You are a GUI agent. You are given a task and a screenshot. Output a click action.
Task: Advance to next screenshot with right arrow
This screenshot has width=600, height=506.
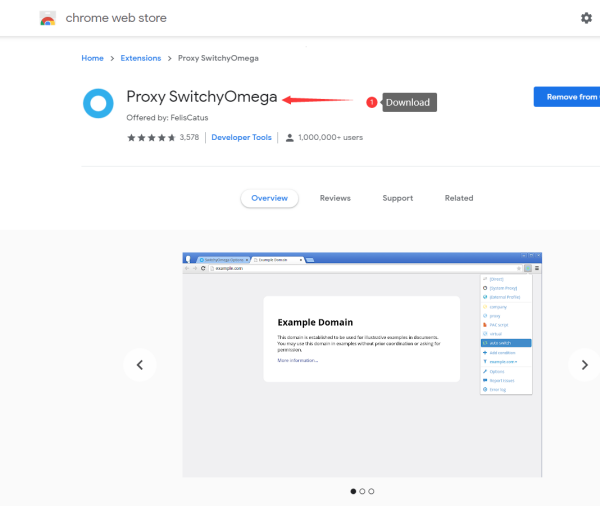584,365
